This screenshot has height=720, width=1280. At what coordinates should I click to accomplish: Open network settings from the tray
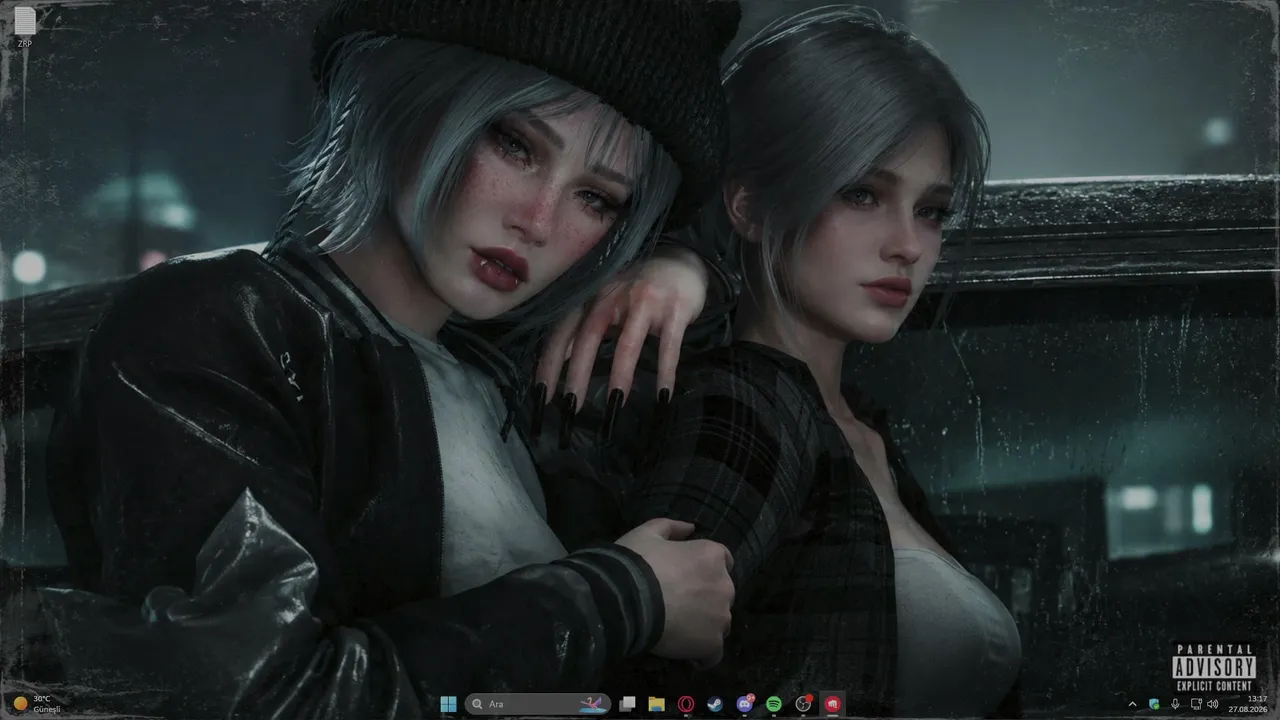click(1196, 704)
